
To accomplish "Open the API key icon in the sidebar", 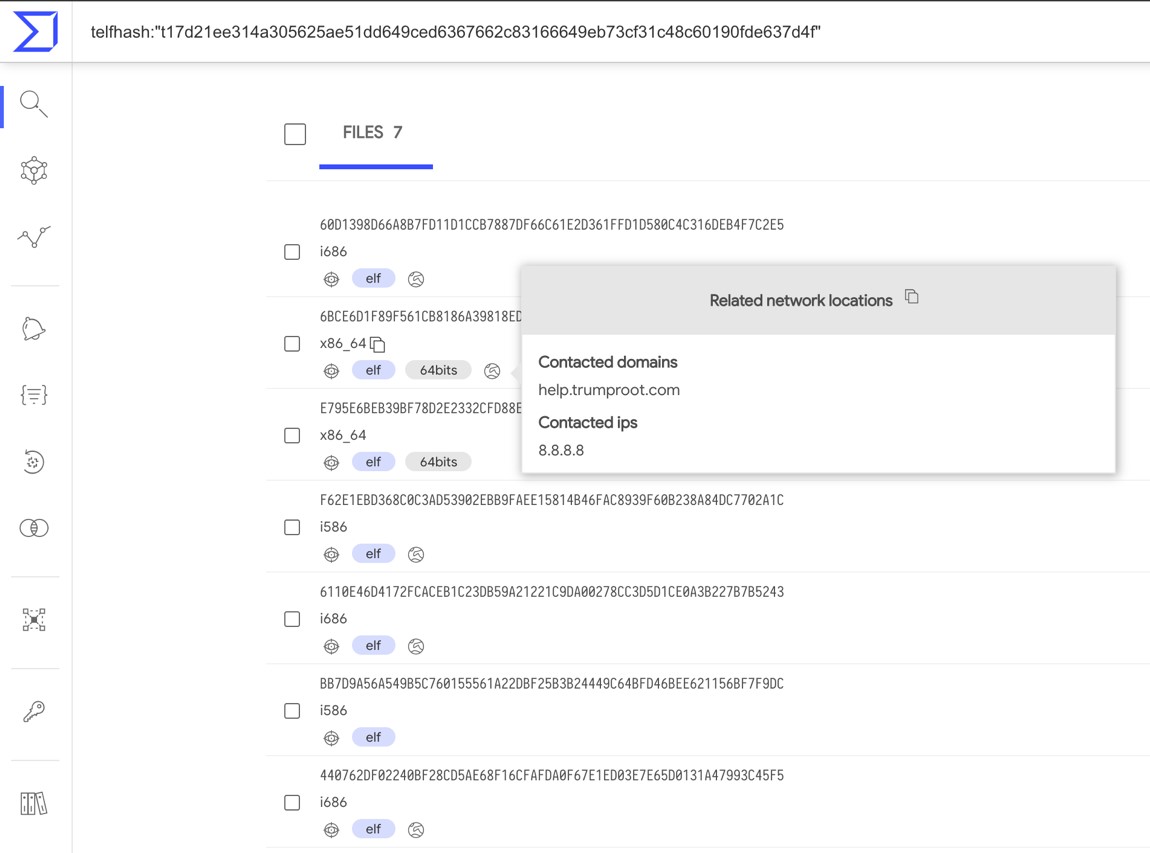I will (34, 711).
